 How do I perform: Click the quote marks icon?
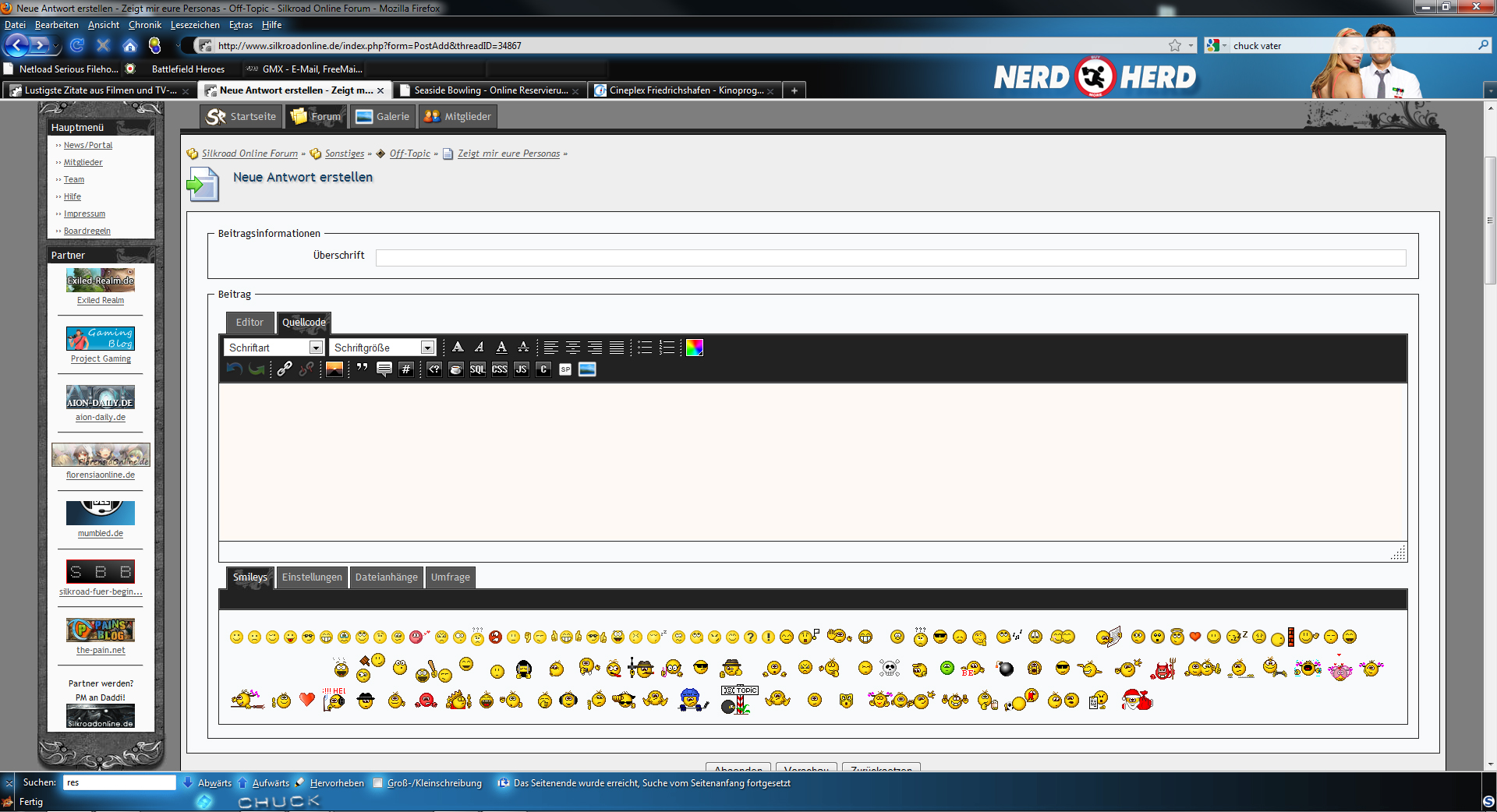[362, 369]
